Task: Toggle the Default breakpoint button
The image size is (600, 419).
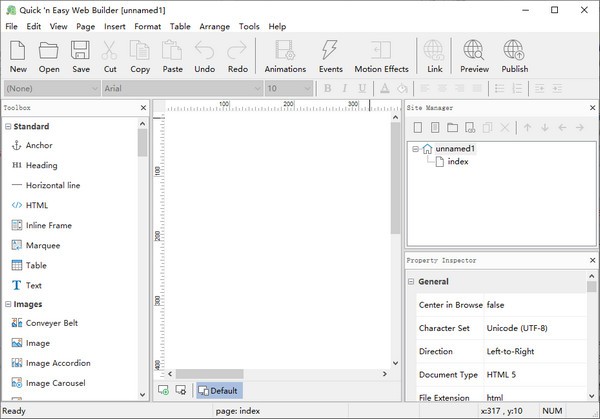Action: [218, 391]
